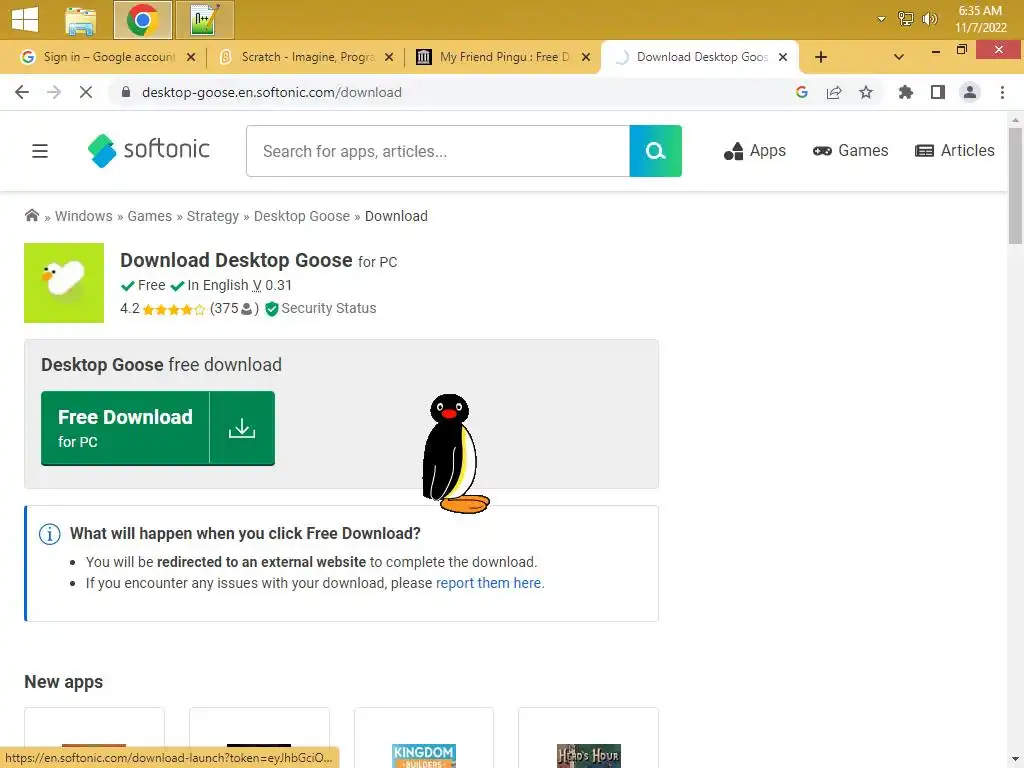Go back to previous page
Screen dimensions: 1024x768
click(22, 92)
